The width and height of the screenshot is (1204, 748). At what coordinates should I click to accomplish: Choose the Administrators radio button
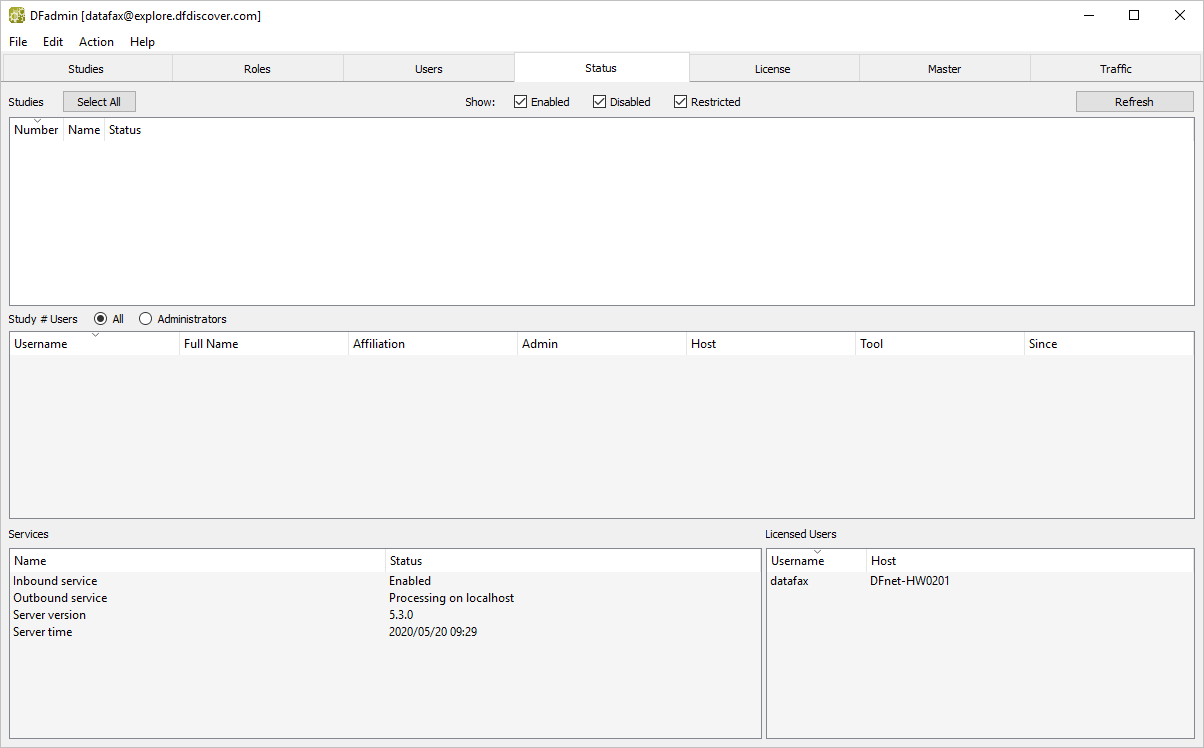click(146, 319)
